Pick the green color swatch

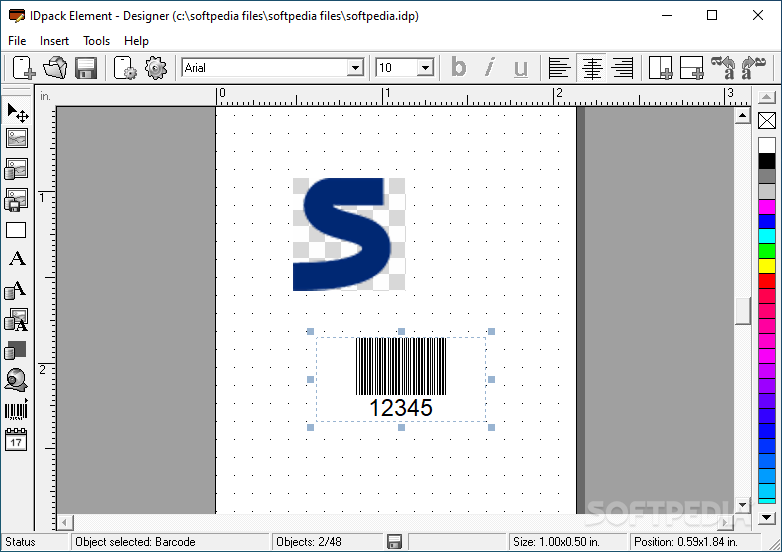767,251
